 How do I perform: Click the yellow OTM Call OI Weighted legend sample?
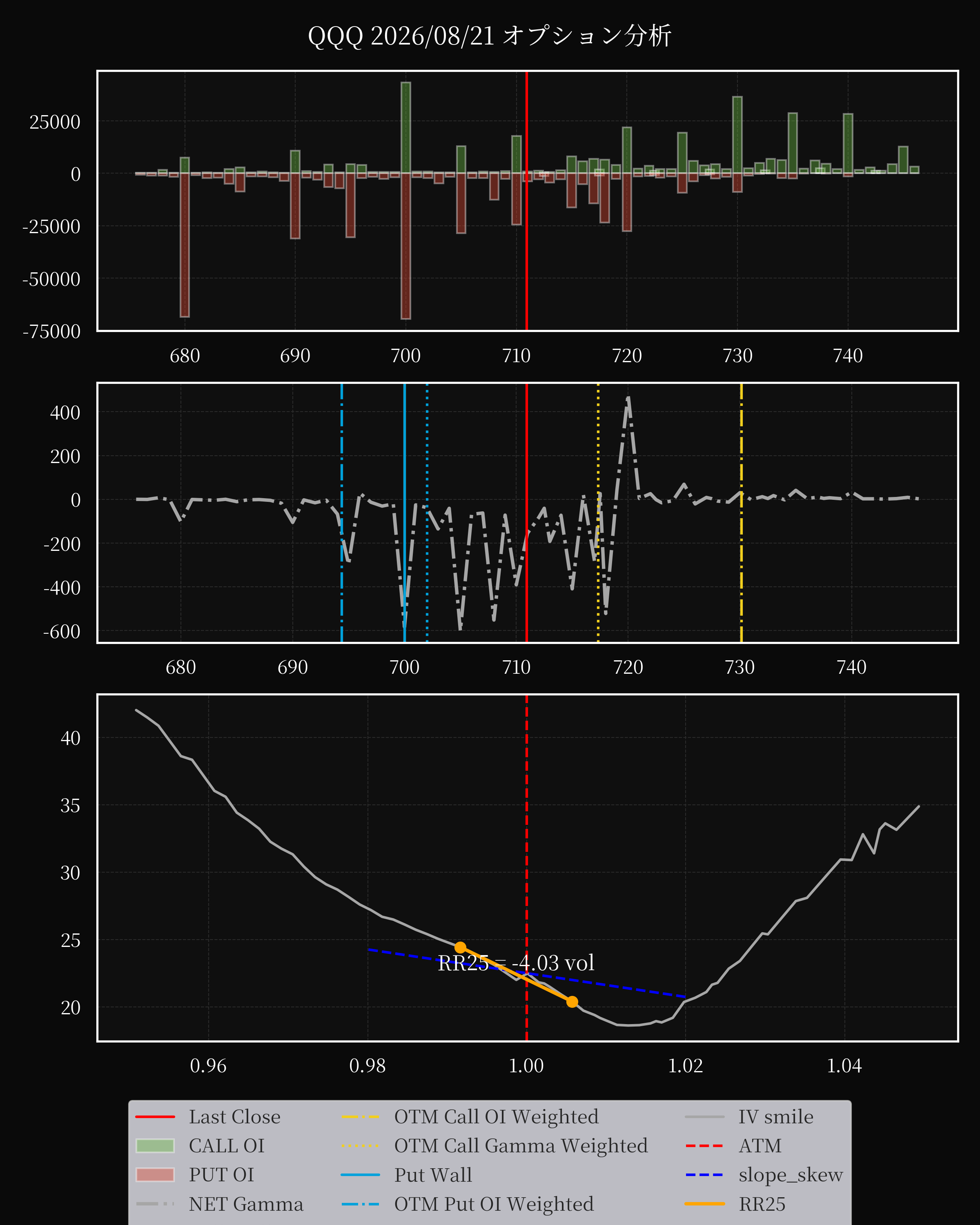pos(361,1117)
